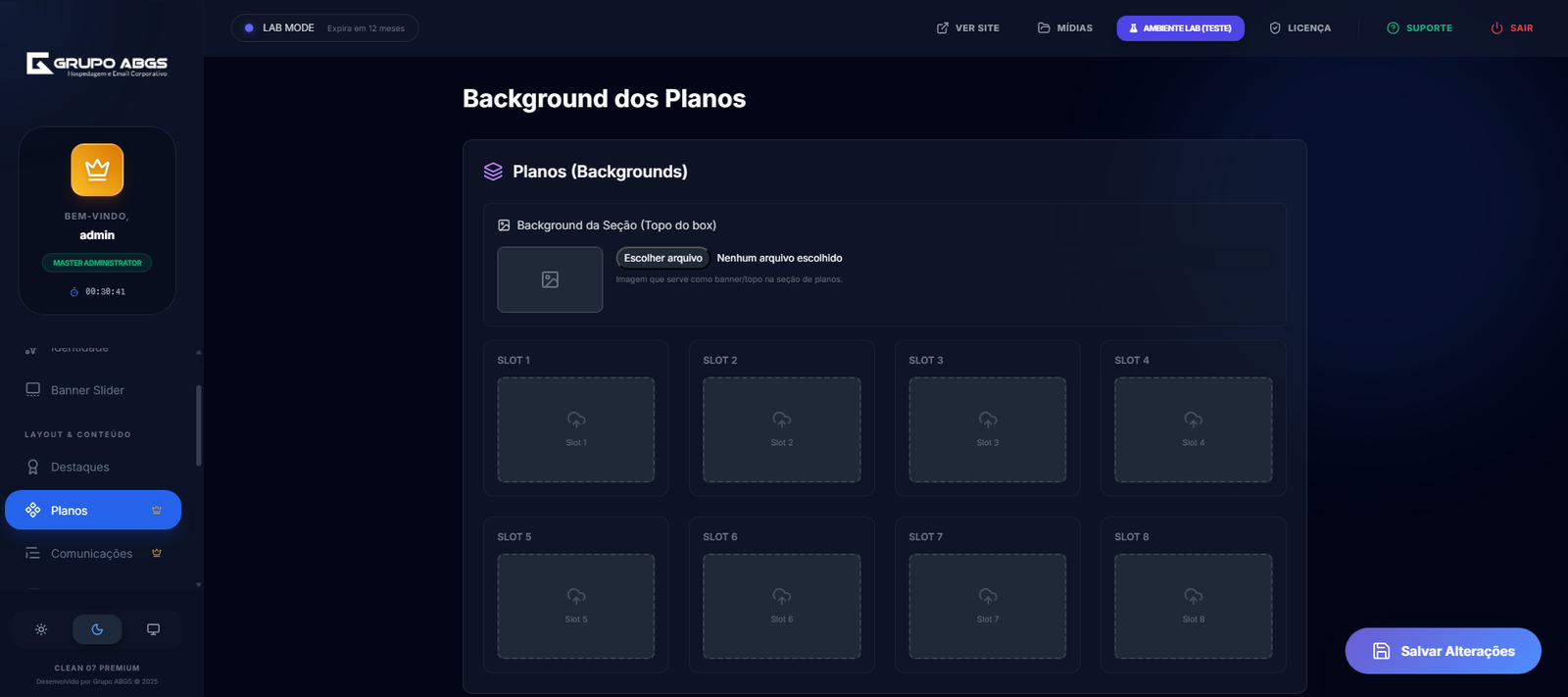Screen dimensions: 1568x697
Task: Click the section background image placeholder
Action: (x=550, y=279)
